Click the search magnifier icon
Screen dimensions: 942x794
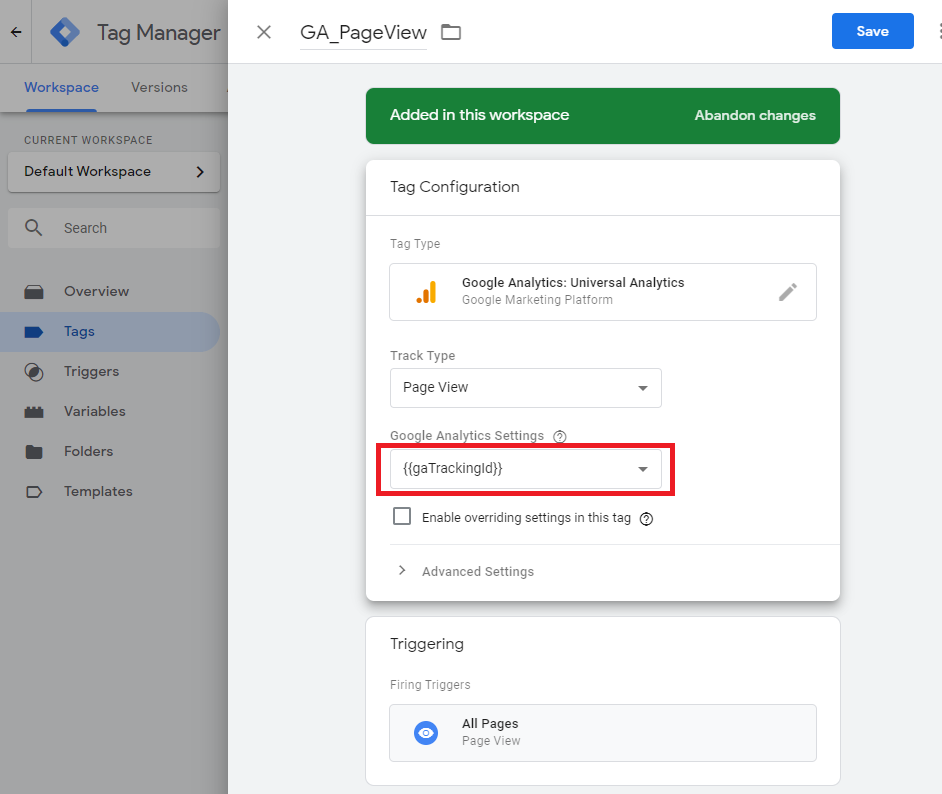coord(34,228)
